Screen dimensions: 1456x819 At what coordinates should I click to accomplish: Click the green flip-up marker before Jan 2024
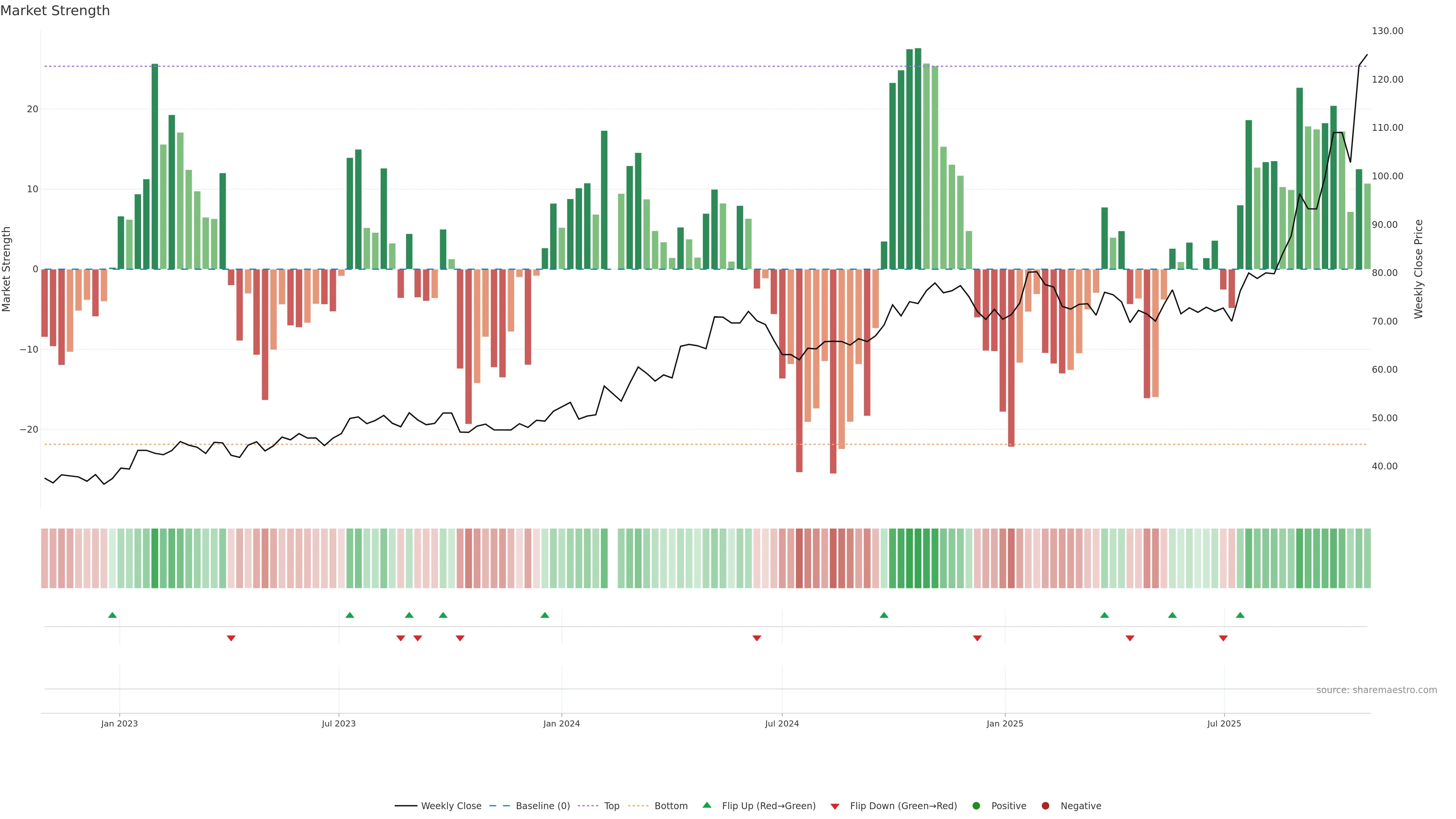point(545,615)
